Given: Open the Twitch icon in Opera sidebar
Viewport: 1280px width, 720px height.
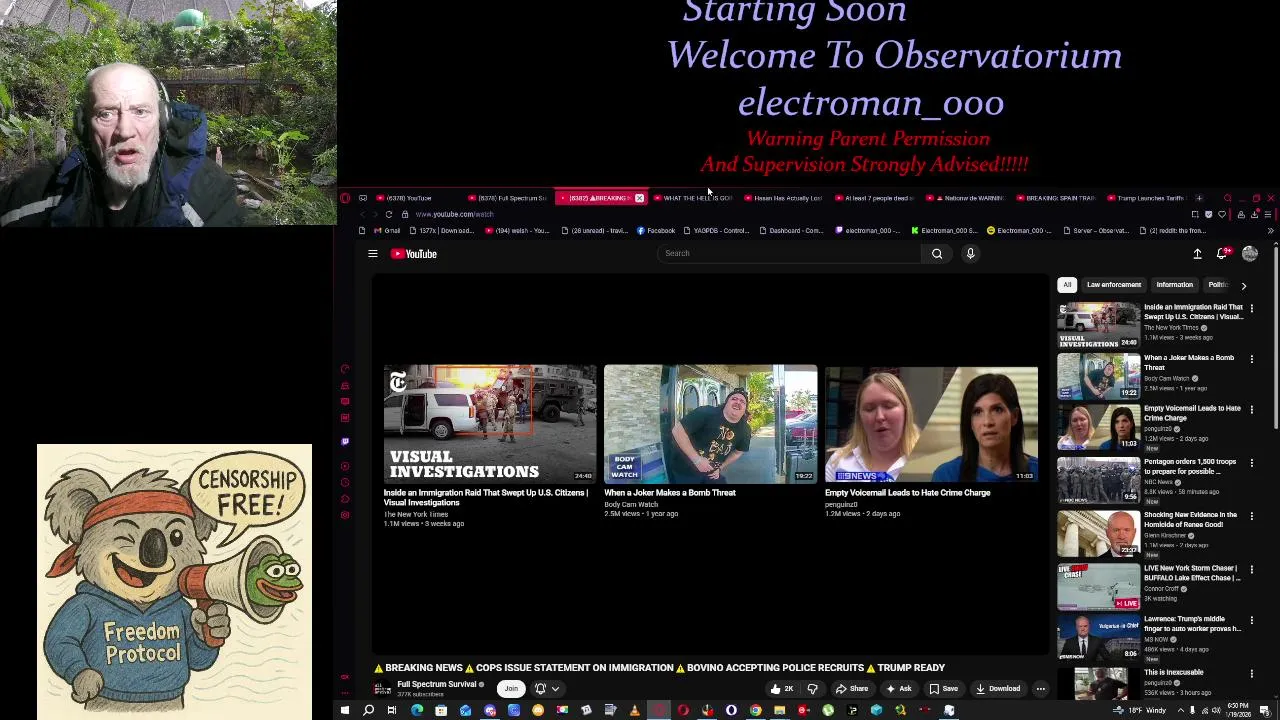Looking at the screenshot, I should 345,441.
